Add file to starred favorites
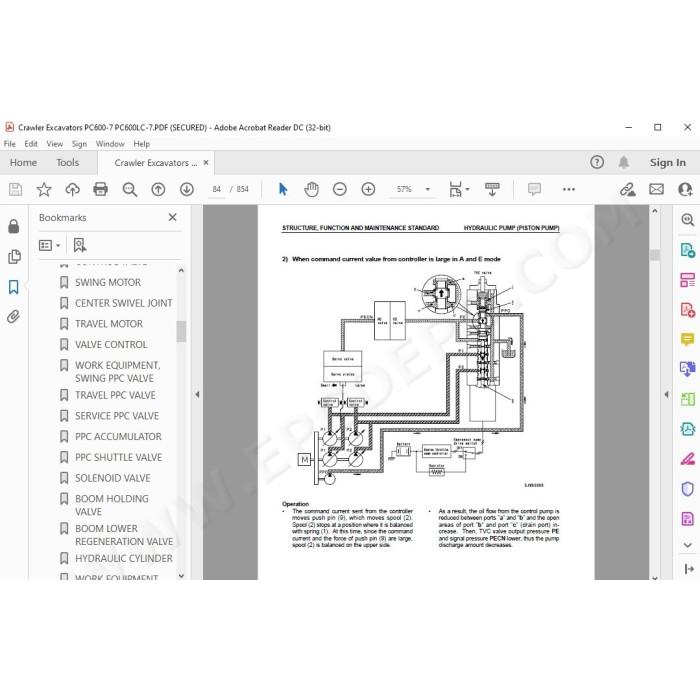Screen dimensions: 700x700 pyautogui.click(x=44, y=189)
